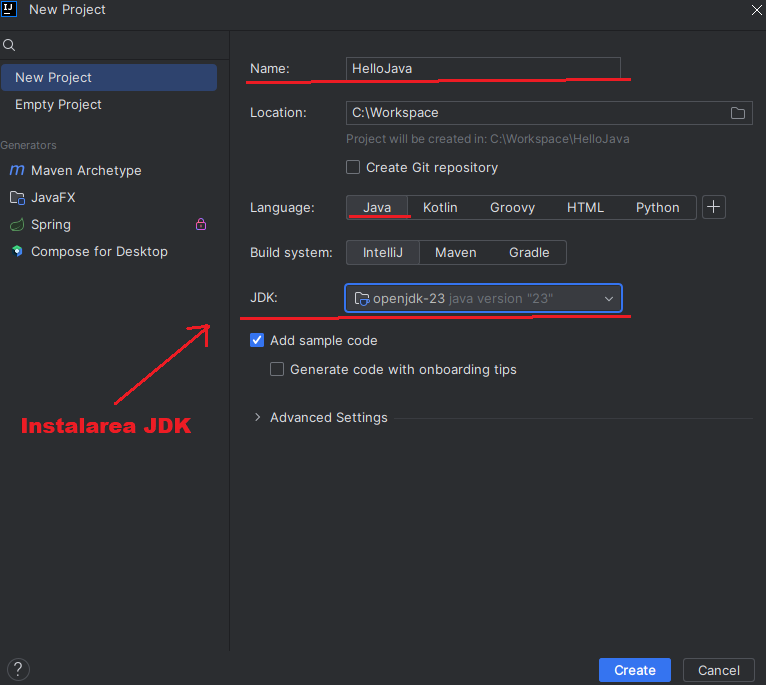This screenshot has height=685, width=766.
Task: Open the JDK openjdk-23 dropdown
Action: pyautogui.click(x=483, y=298)
